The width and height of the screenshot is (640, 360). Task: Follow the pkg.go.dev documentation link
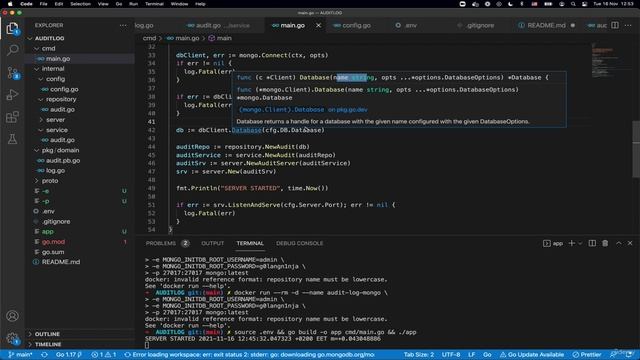(303, 110)
